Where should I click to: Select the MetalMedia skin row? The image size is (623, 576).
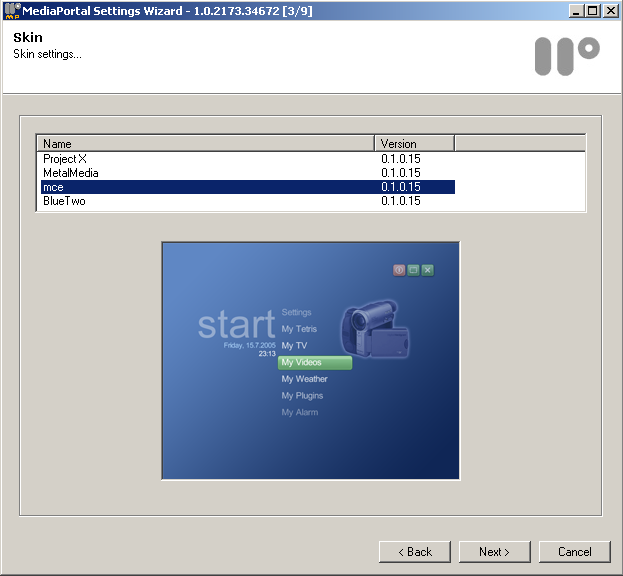[x=248, y=173]
